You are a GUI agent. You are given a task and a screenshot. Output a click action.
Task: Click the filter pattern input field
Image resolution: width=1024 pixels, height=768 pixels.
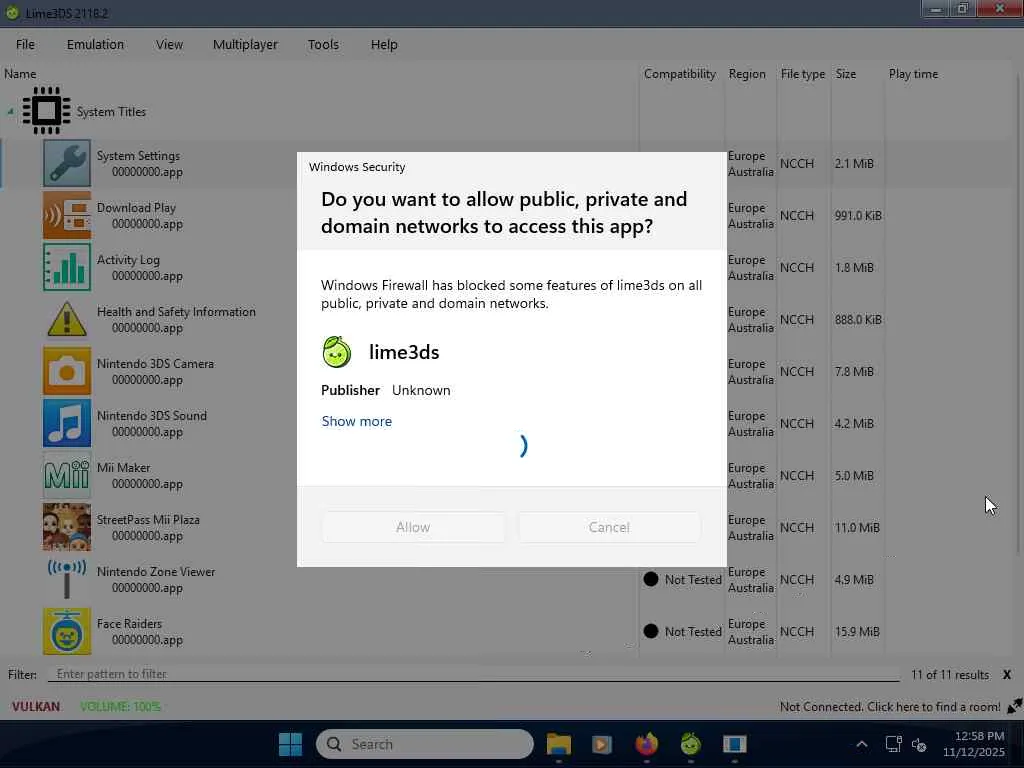[474, 674]
